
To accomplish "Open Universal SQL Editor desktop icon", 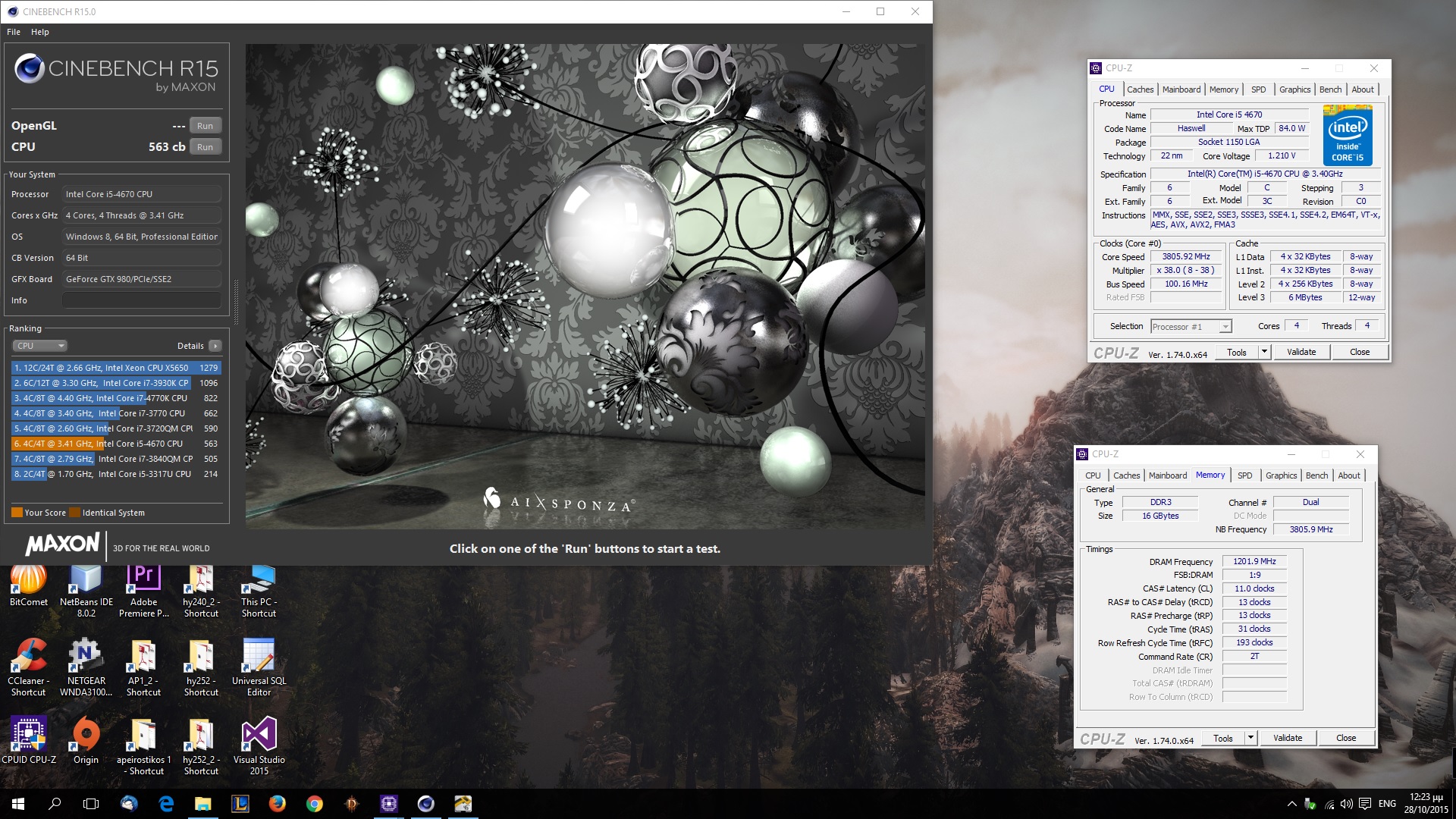I will [259, 667].
